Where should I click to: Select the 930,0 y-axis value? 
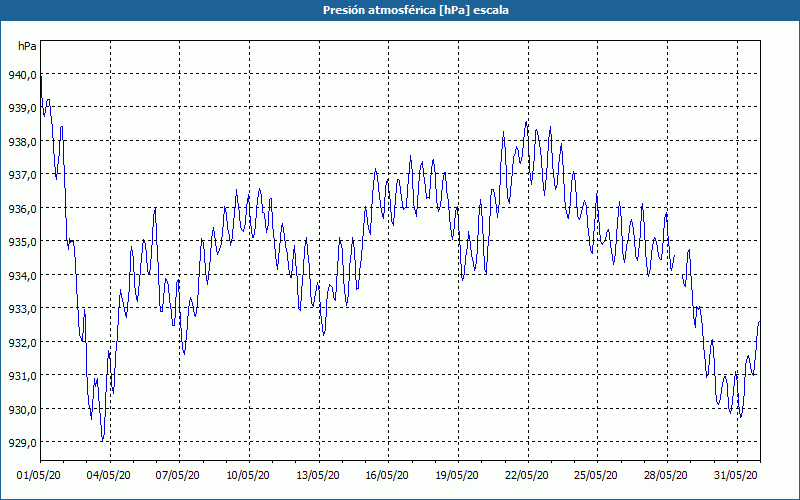(x=22, y=409)
